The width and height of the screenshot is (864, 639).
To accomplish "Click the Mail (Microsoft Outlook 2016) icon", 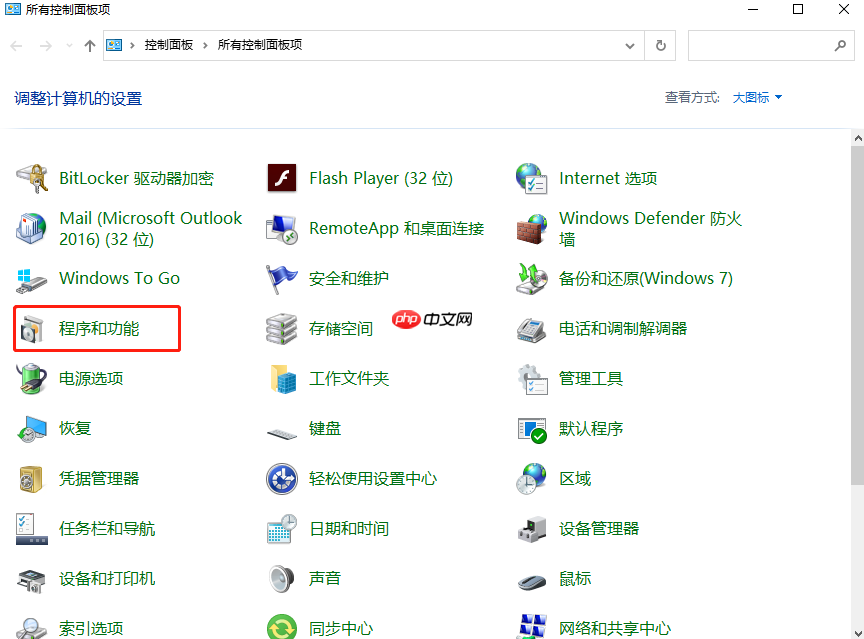I will [x=32, y=228].
